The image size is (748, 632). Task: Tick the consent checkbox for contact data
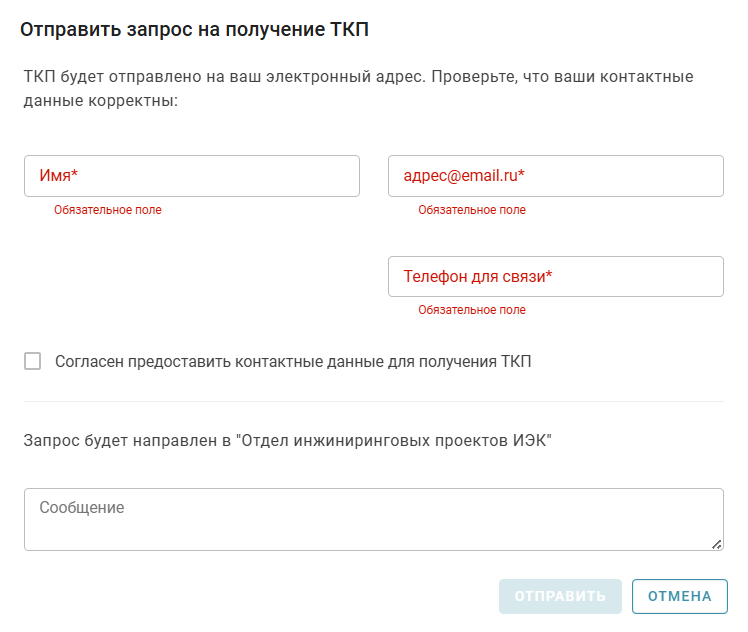33,361
